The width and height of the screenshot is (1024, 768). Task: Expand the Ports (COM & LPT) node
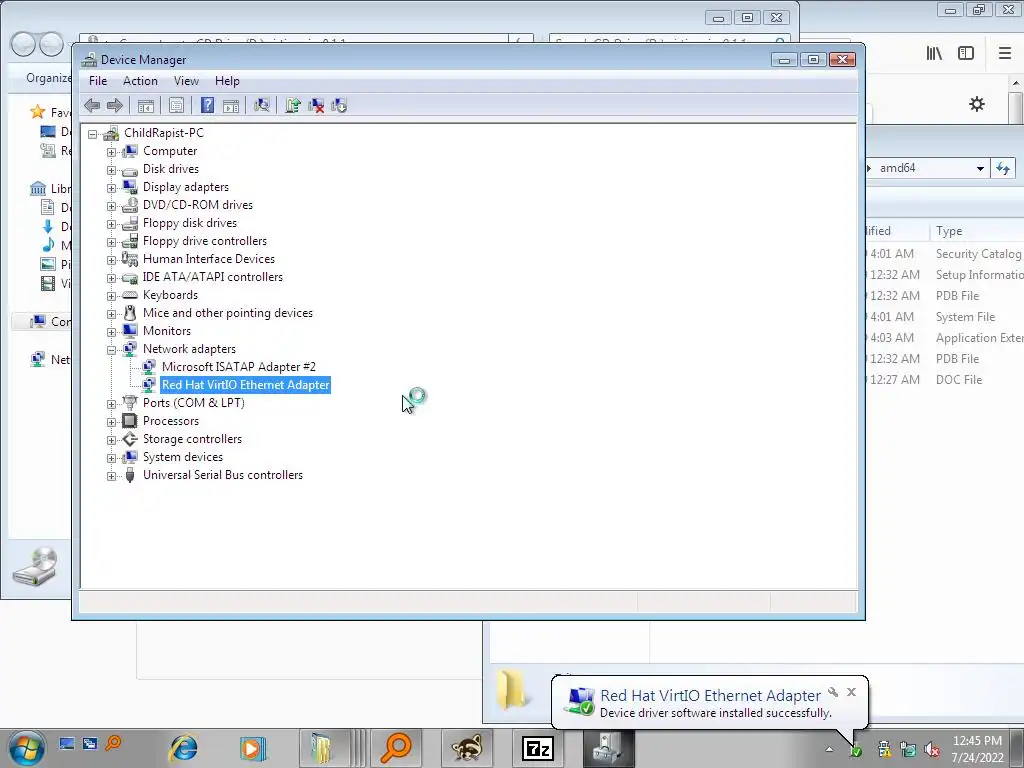click(x=112, y=404)
